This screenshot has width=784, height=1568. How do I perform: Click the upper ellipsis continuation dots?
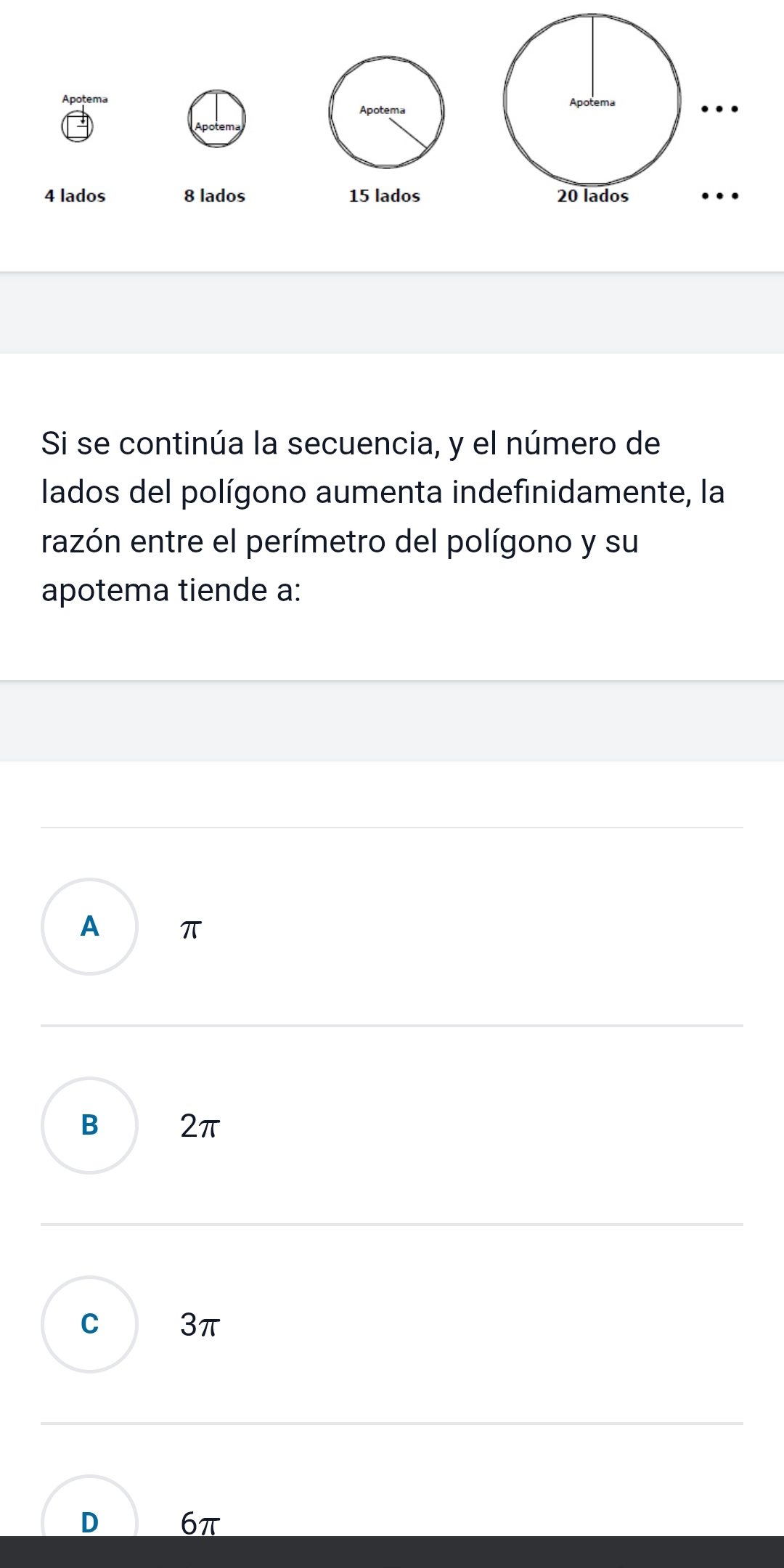point(719,107)
